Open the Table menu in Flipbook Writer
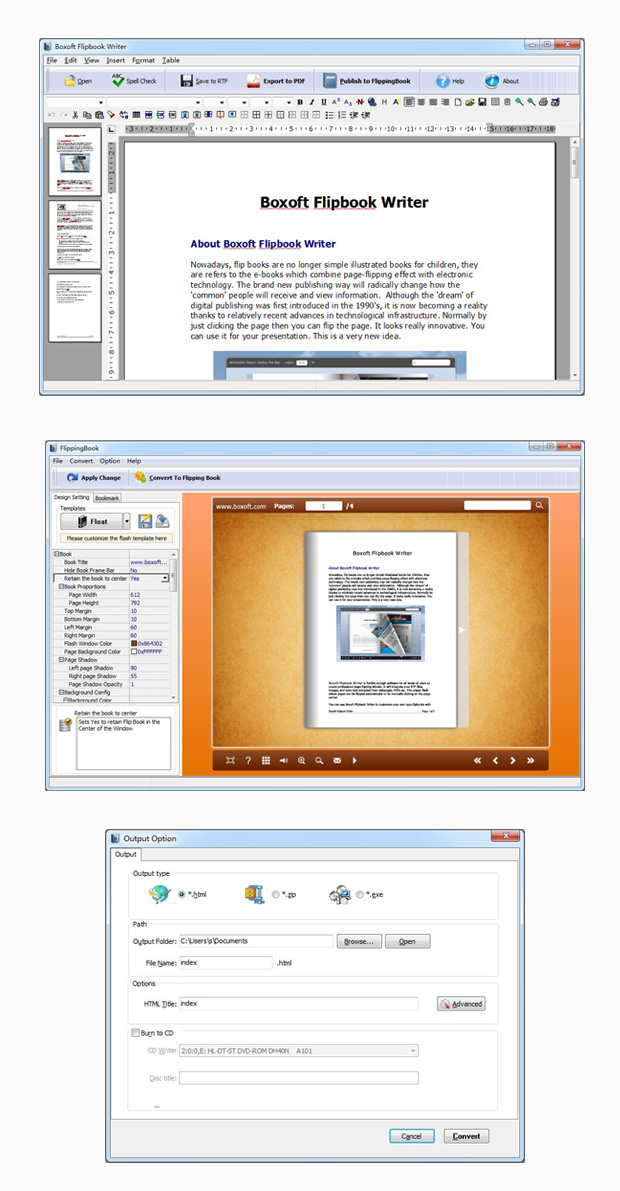This screenshot has height=1191, width=620. (171, 60)
